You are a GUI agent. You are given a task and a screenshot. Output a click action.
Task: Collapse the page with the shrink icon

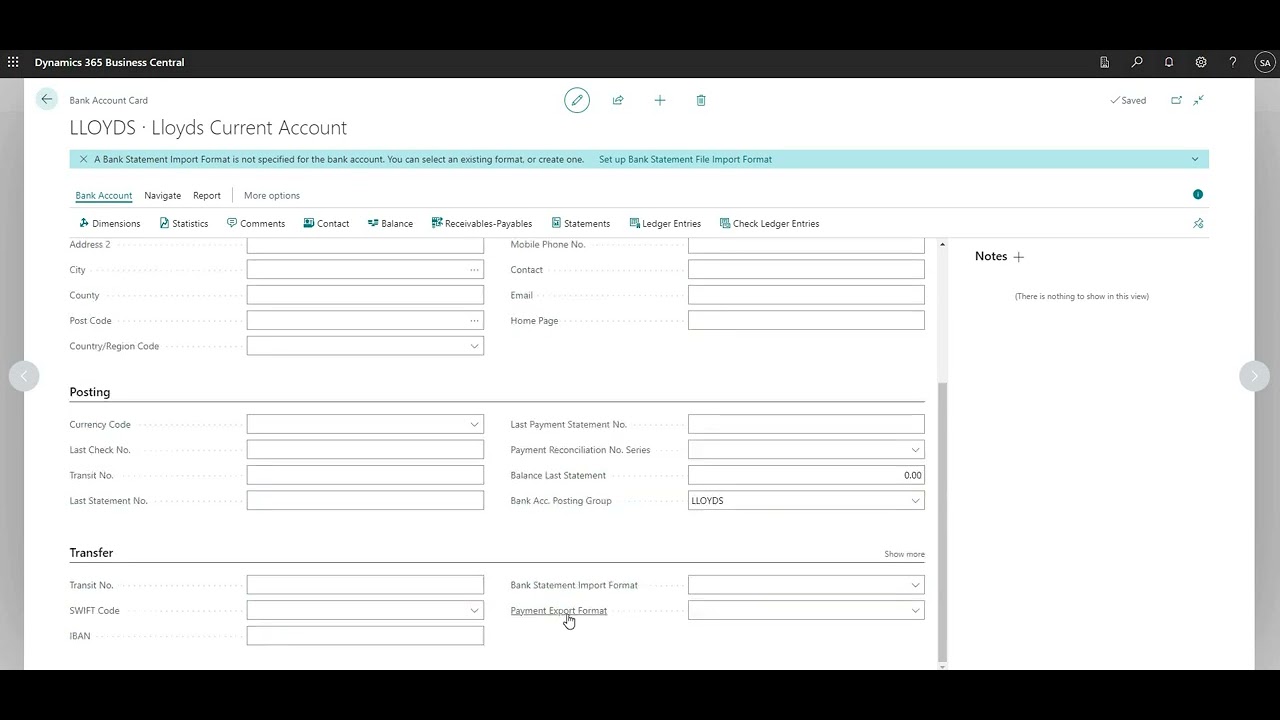1198,100
